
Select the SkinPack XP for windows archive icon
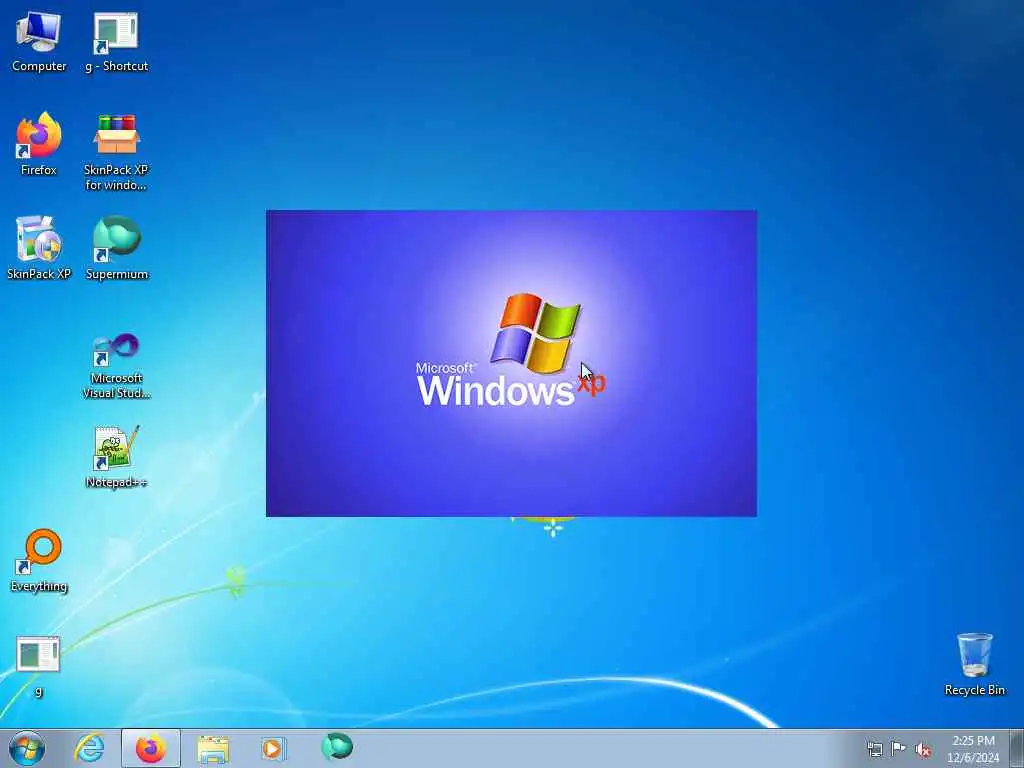coord(116,152)
